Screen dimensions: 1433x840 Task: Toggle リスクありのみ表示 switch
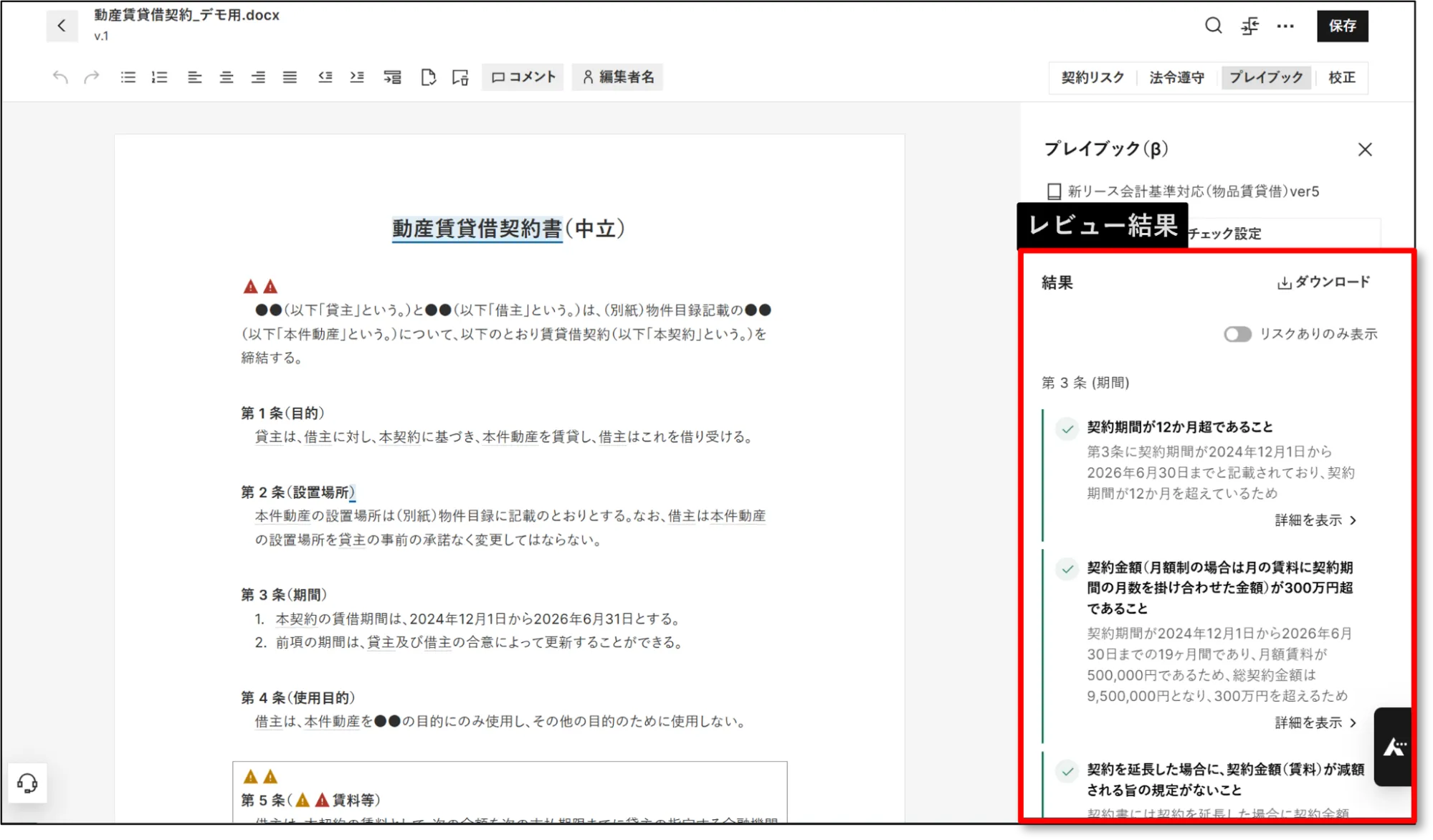pos(1237,334)
